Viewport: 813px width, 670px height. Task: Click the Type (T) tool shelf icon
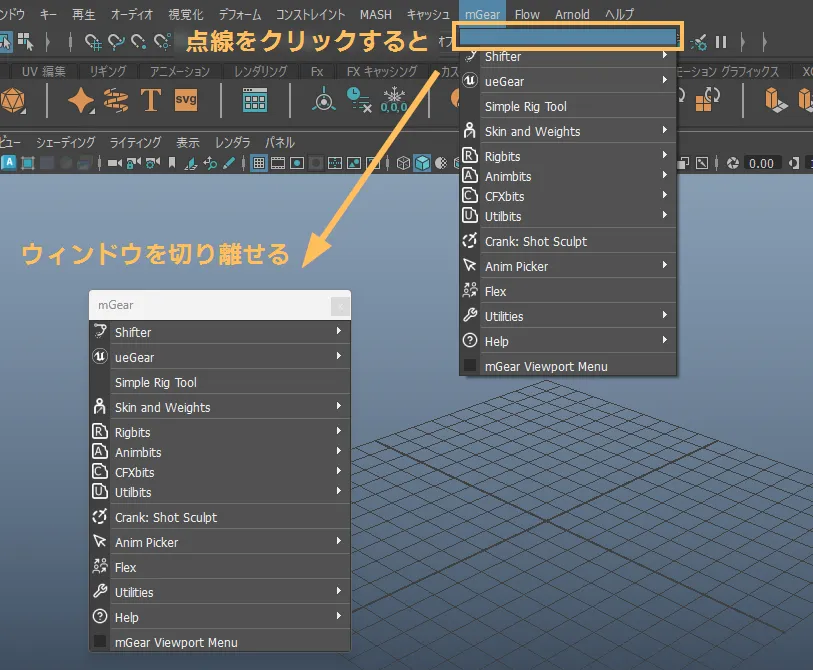click(151, 100)
